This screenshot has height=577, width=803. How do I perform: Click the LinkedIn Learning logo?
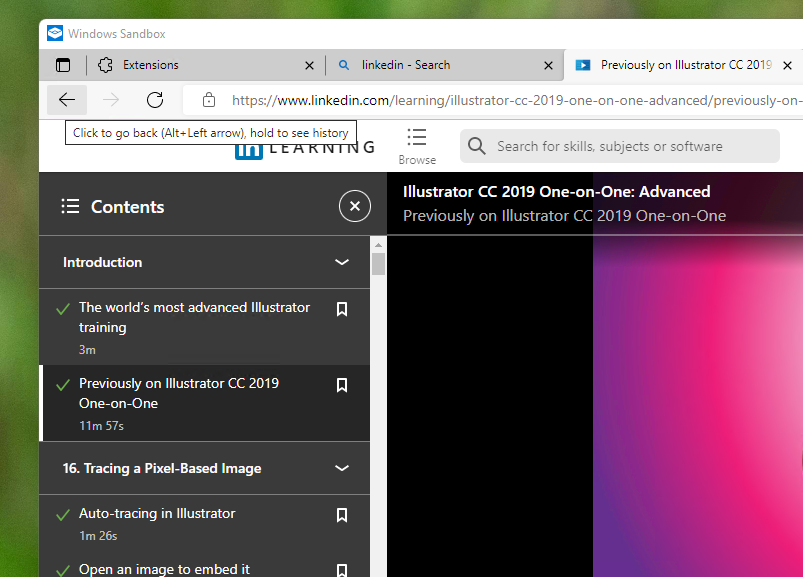[x=305, y=148]
